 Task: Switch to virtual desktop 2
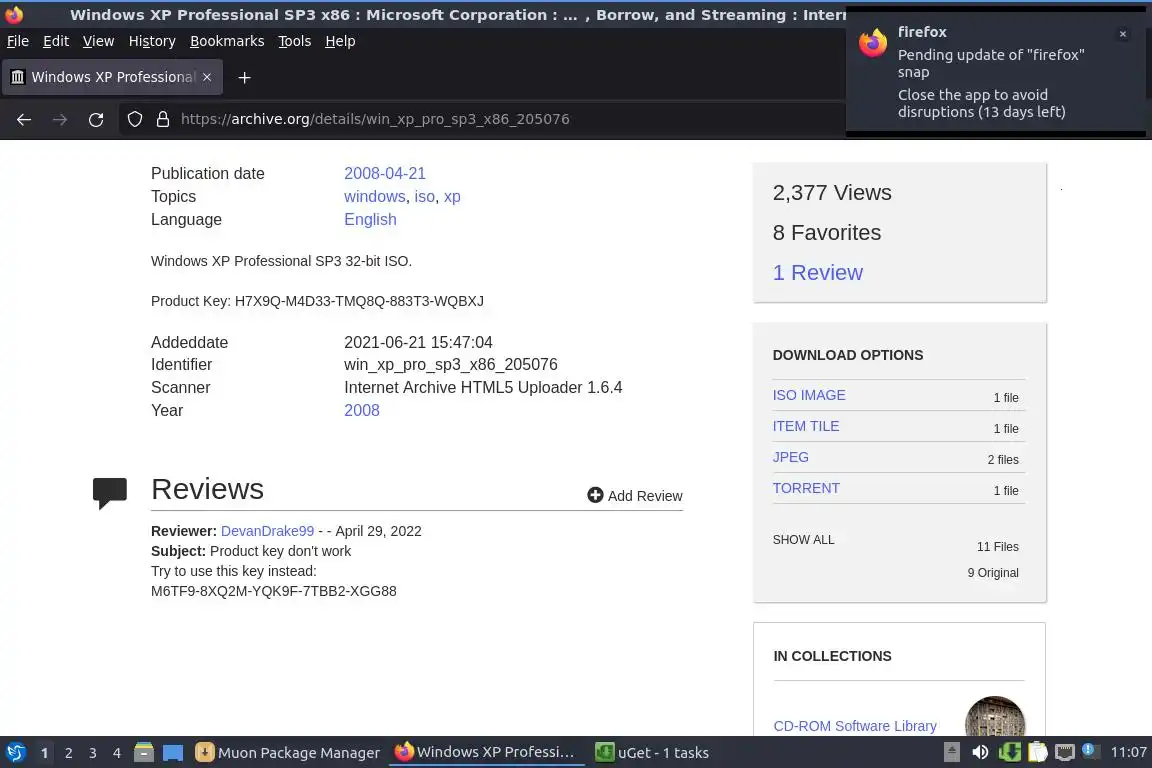coord(68,753)
